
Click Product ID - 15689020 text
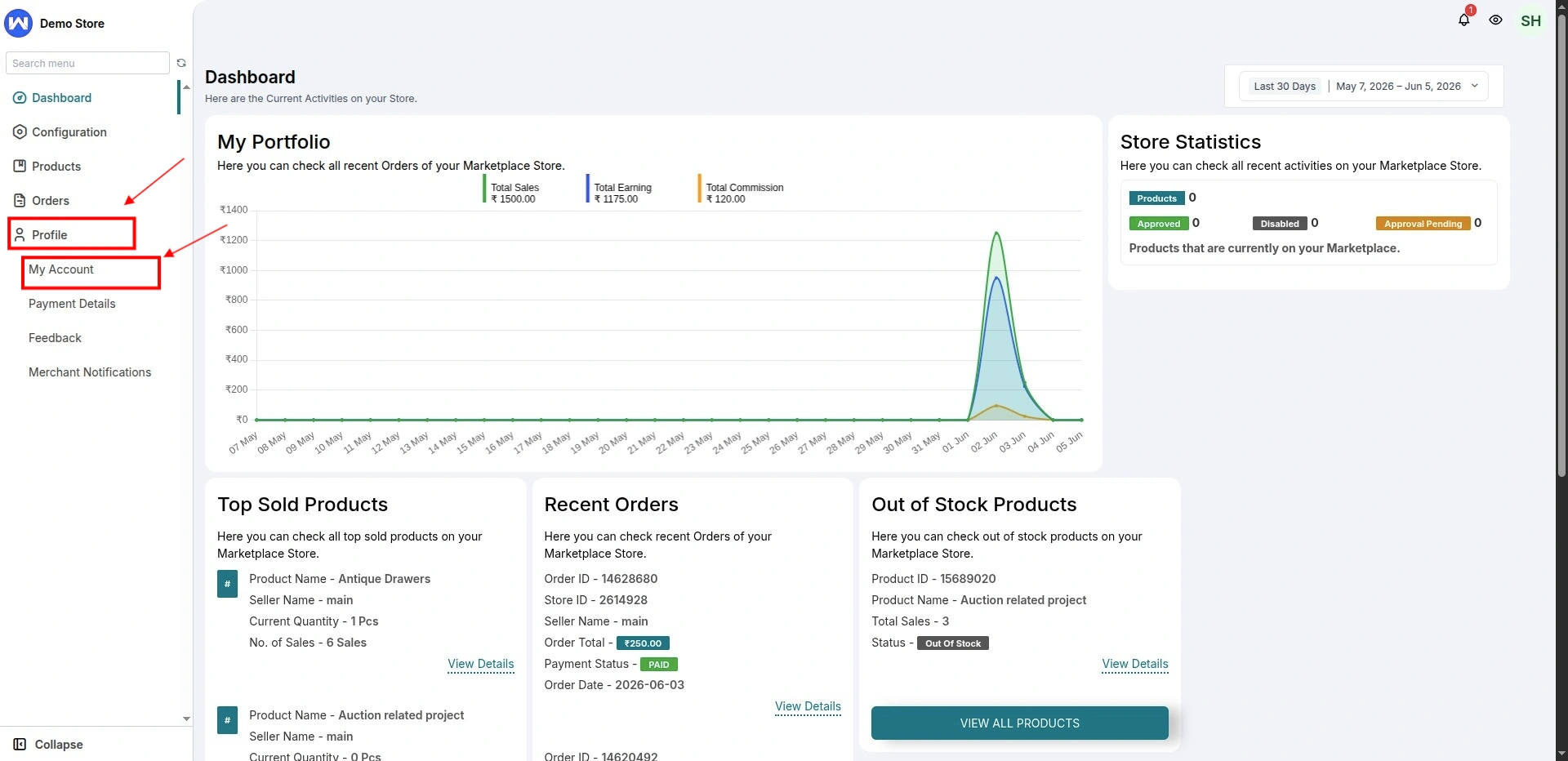point(933,579)
